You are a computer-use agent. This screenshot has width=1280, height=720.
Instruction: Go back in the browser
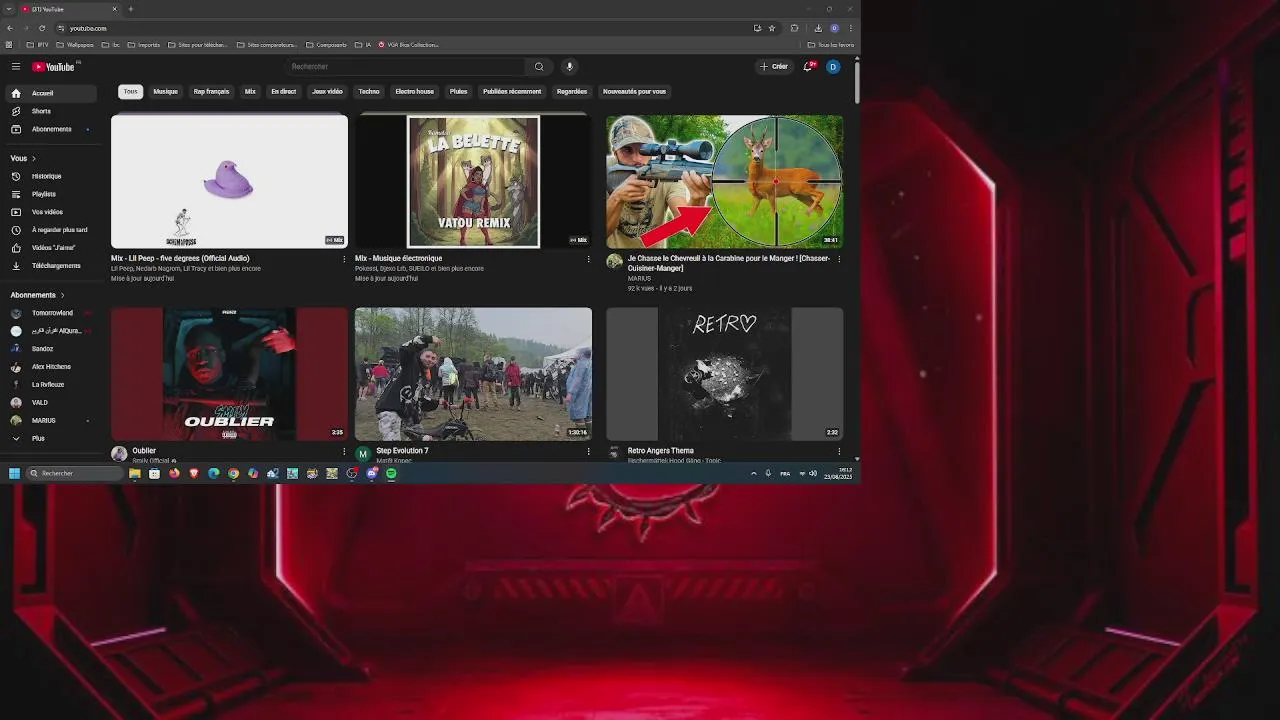(10, 28)
